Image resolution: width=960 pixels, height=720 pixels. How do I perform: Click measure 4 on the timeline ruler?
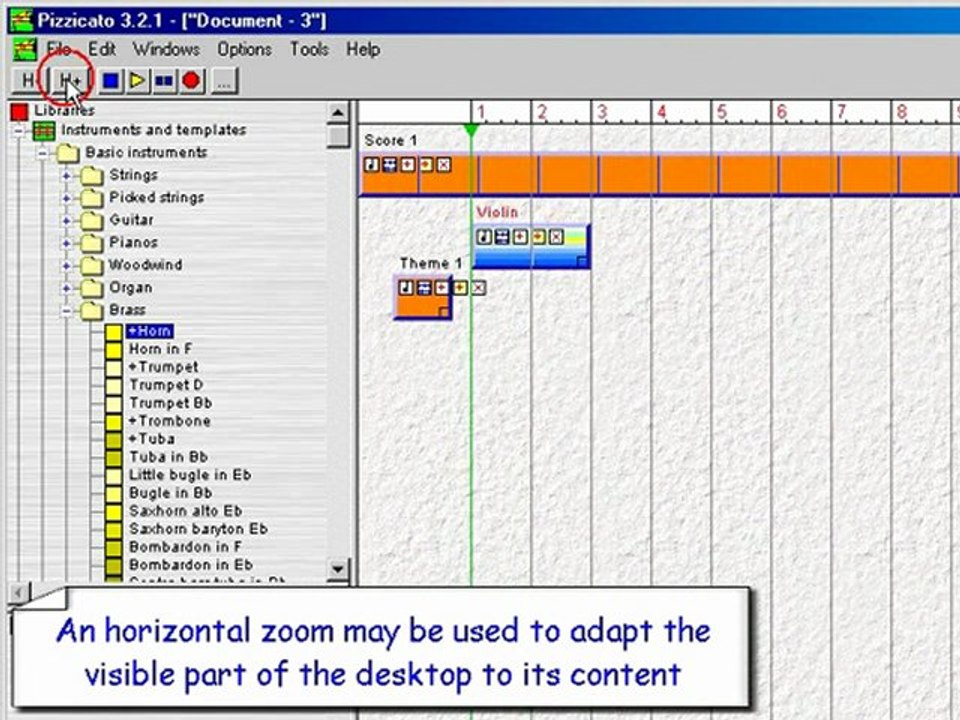pos(661,112)
